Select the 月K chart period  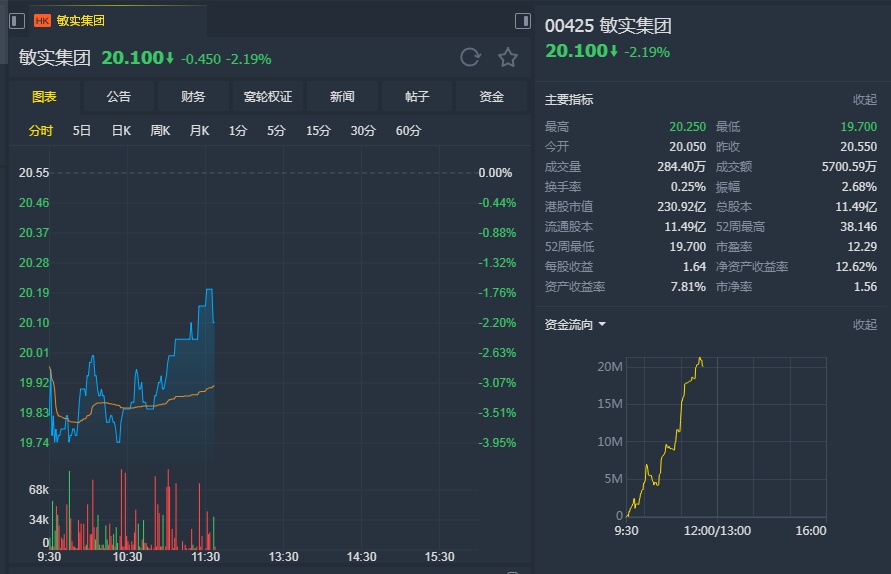pos(199,131)
